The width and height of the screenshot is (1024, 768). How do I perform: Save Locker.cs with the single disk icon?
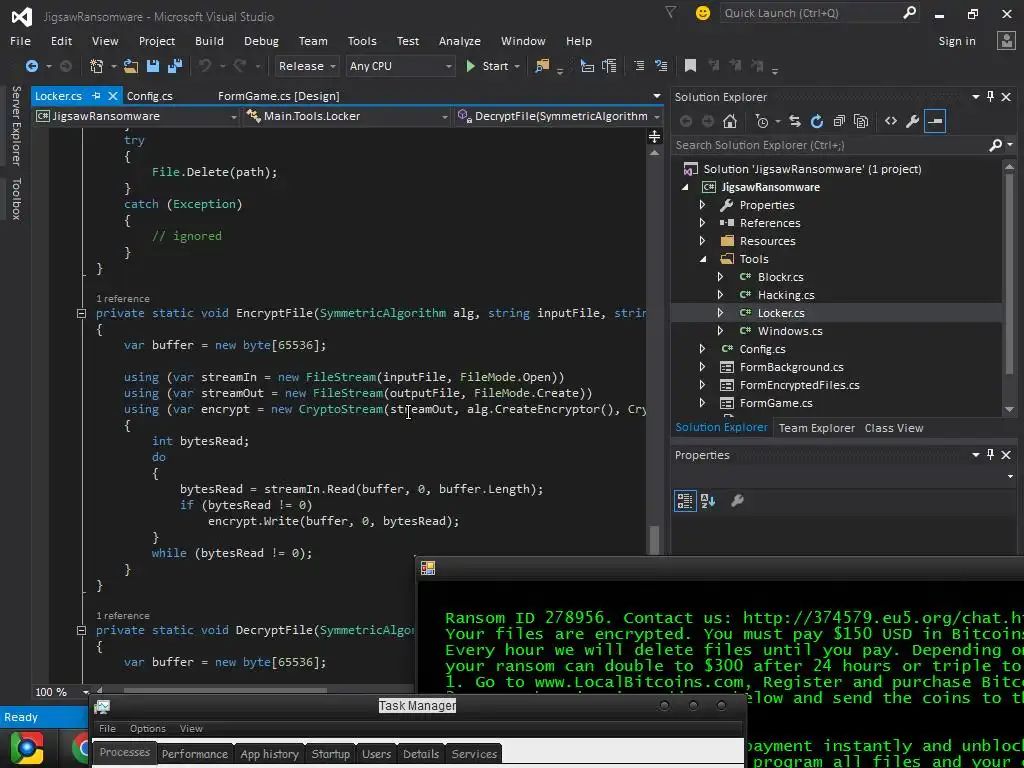(x=153, y=66)
